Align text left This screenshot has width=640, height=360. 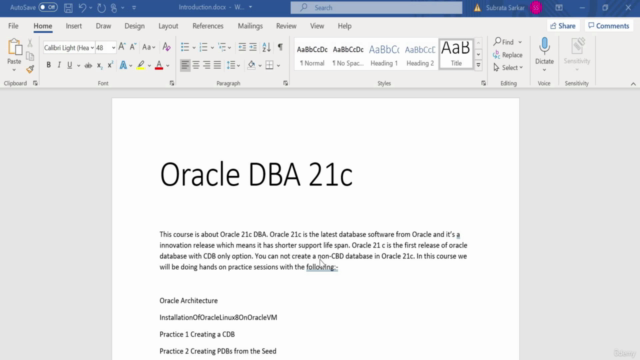click(x=185, y=65)
